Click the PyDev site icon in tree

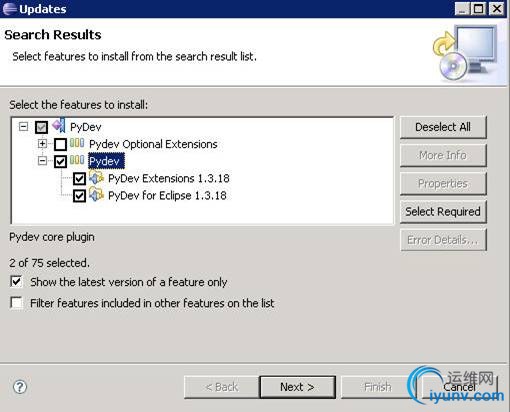(59, 126)
